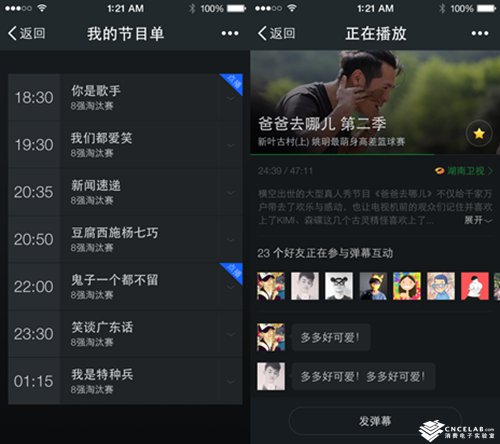
Task: Select the 豆腐西施杨七巧 program entry
Action: [x=125, y=239]
